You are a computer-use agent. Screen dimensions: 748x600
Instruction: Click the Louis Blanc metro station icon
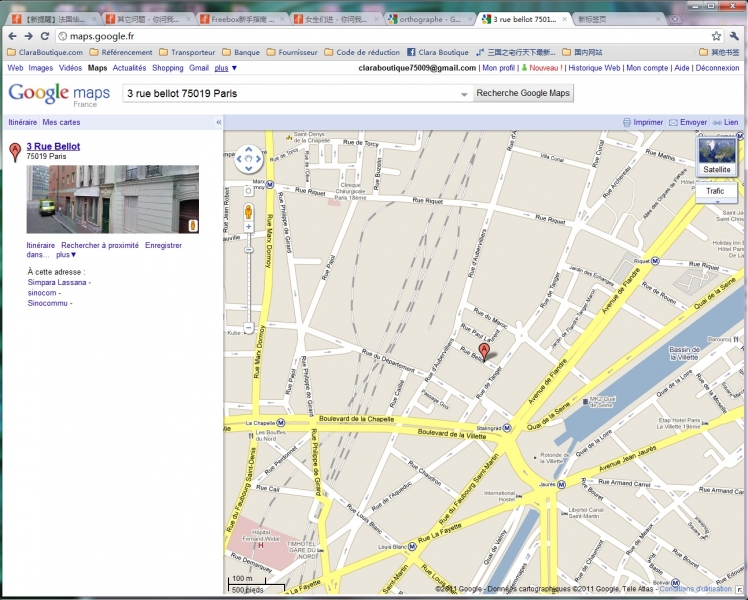pyautogui.click(x=412, y=547)
